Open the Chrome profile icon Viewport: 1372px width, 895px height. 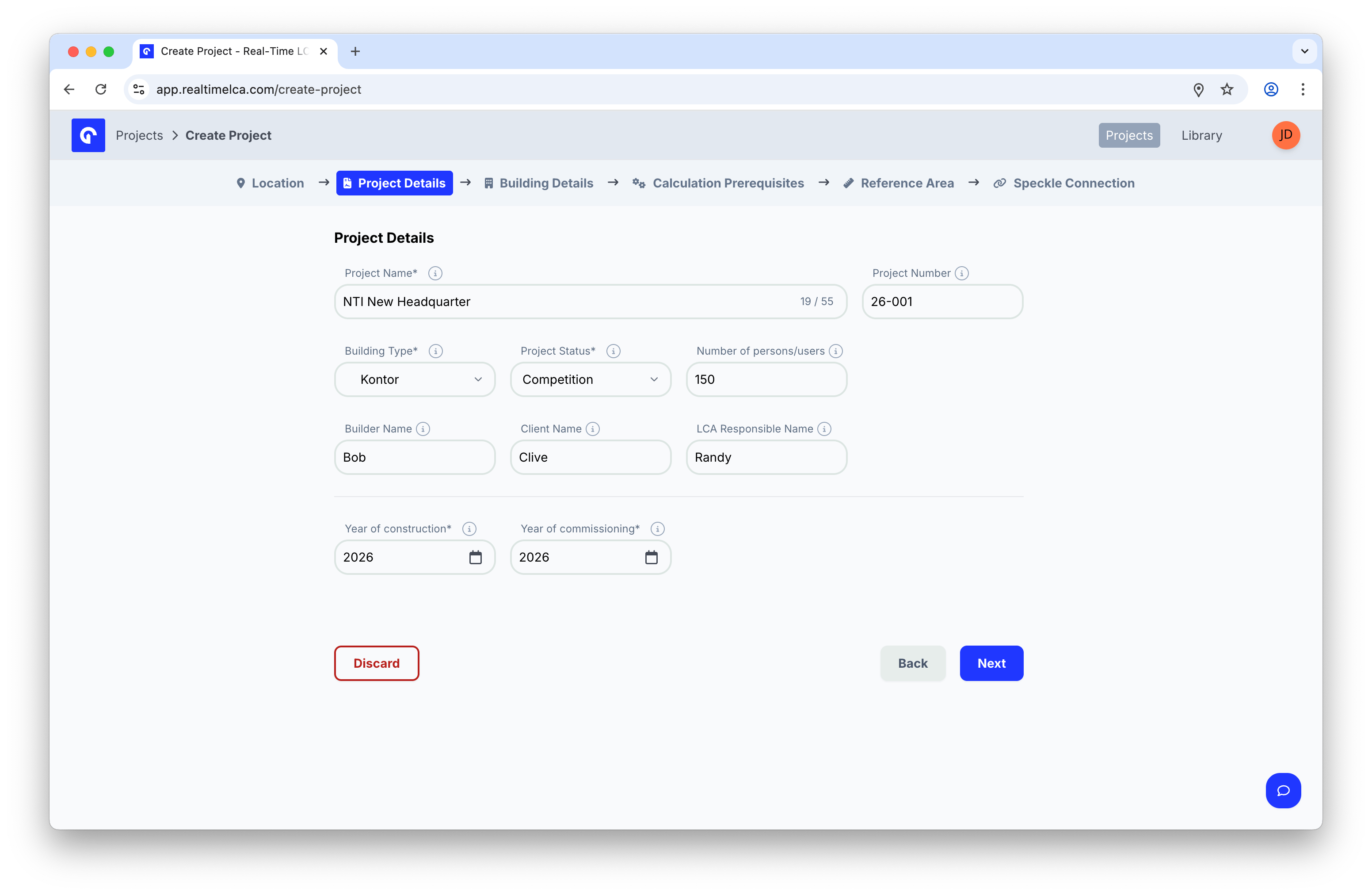tap(1271, 89)
